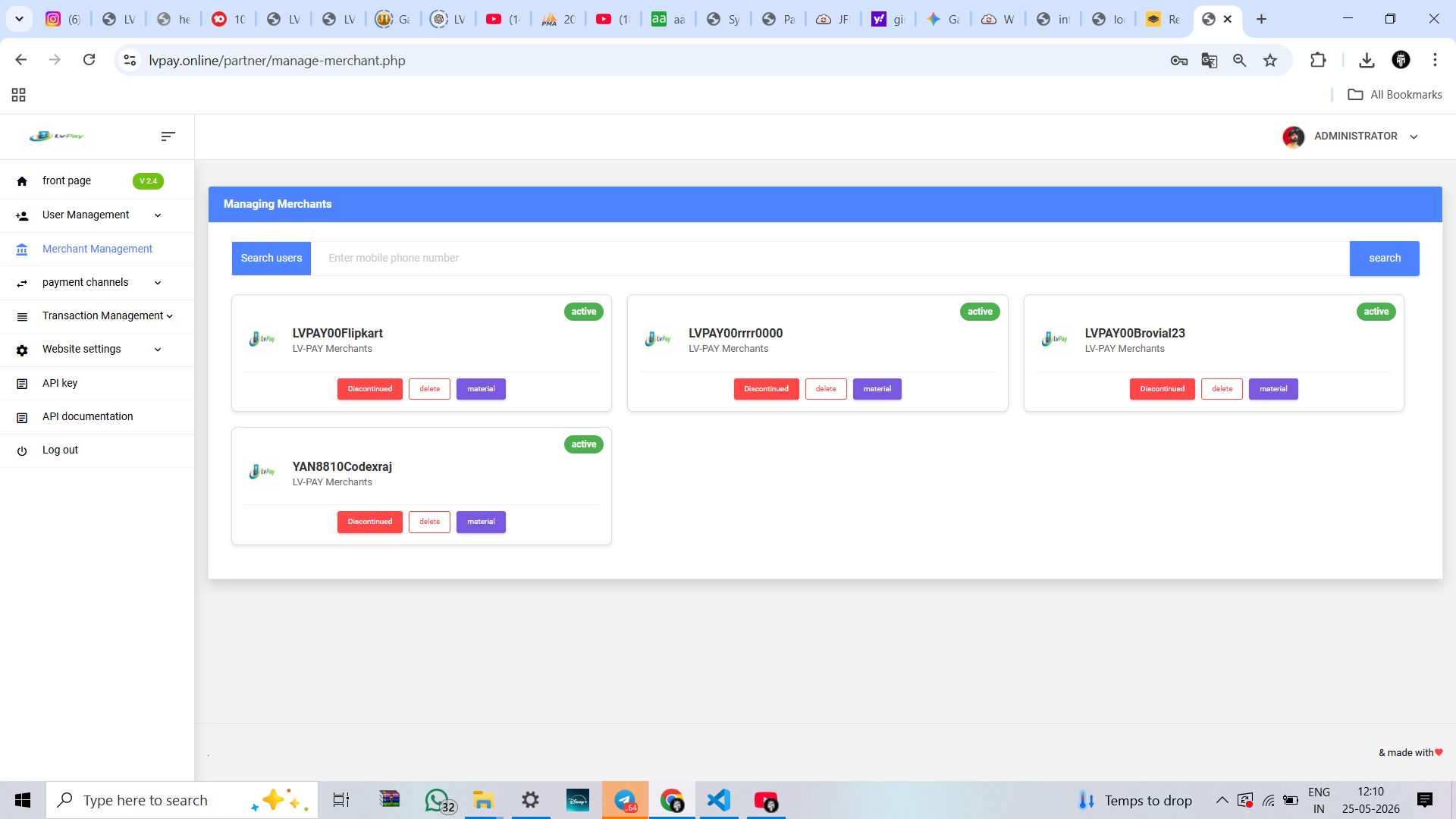Click the mobile phone number search field
Image resolution: width=1456 pixels, height=819 pixels.
pyautogui.click(x=830, y=259)
